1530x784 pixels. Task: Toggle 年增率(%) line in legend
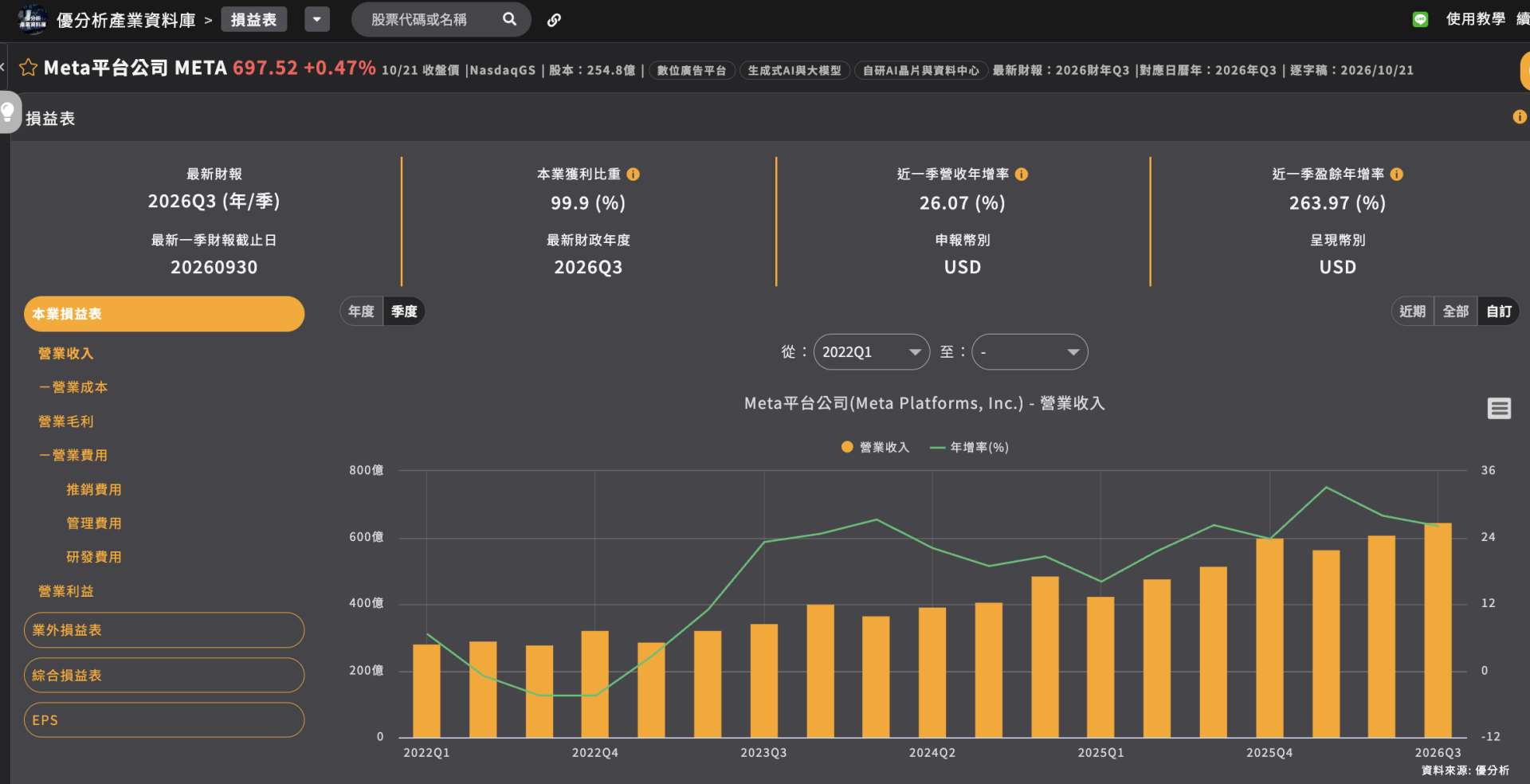(969, 448)
